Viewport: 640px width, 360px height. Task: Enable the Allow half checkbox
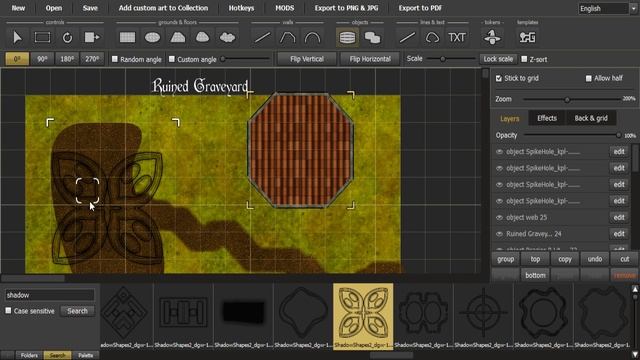(x=589, y=78)
